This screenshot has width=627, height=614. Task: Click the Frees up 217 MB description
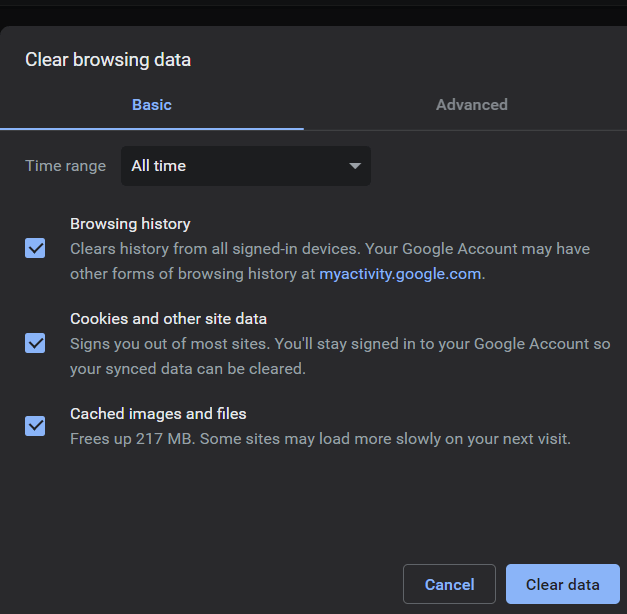point(320,439)
